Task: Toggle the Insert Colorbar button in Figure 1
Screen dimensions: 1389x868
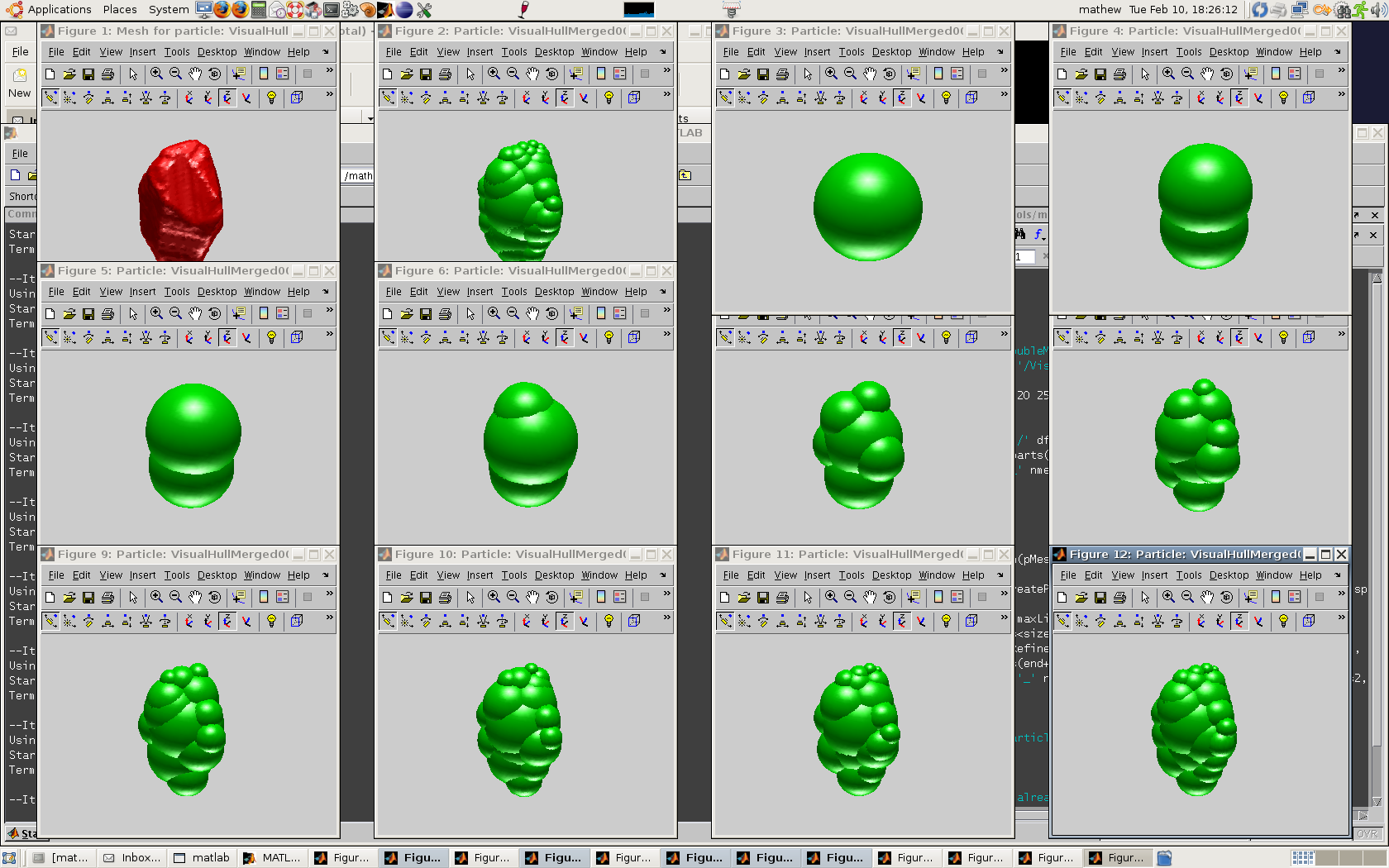Action: [264, 74]
